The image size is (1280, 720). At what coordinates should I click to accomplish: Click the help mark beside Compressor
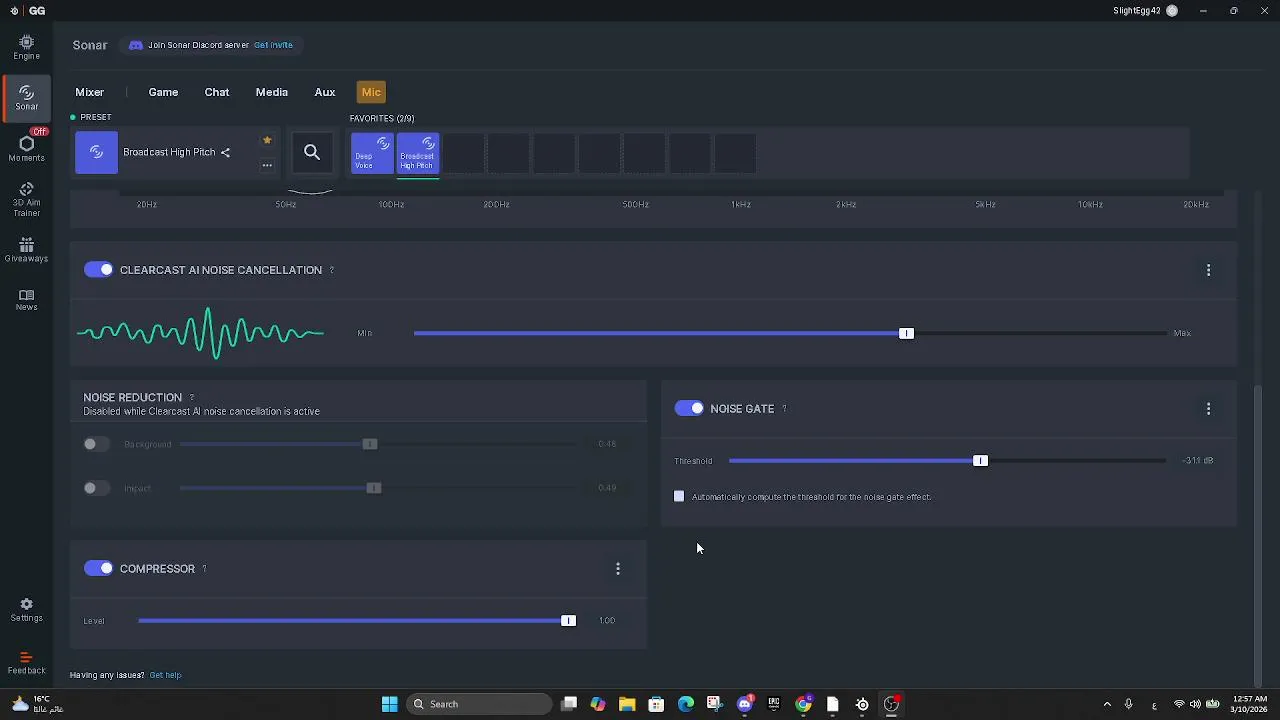[204, 568]
